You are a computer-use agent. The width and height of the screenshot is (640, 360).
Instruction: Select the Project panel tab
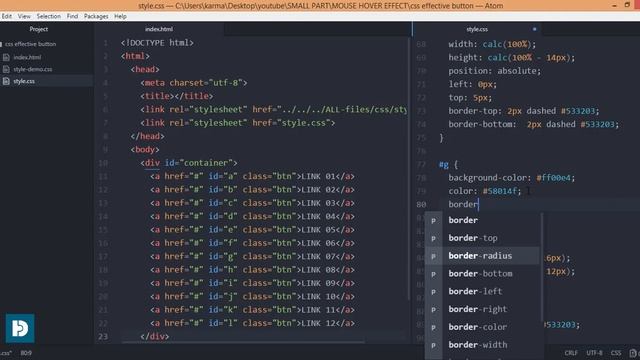coord(39,29)
